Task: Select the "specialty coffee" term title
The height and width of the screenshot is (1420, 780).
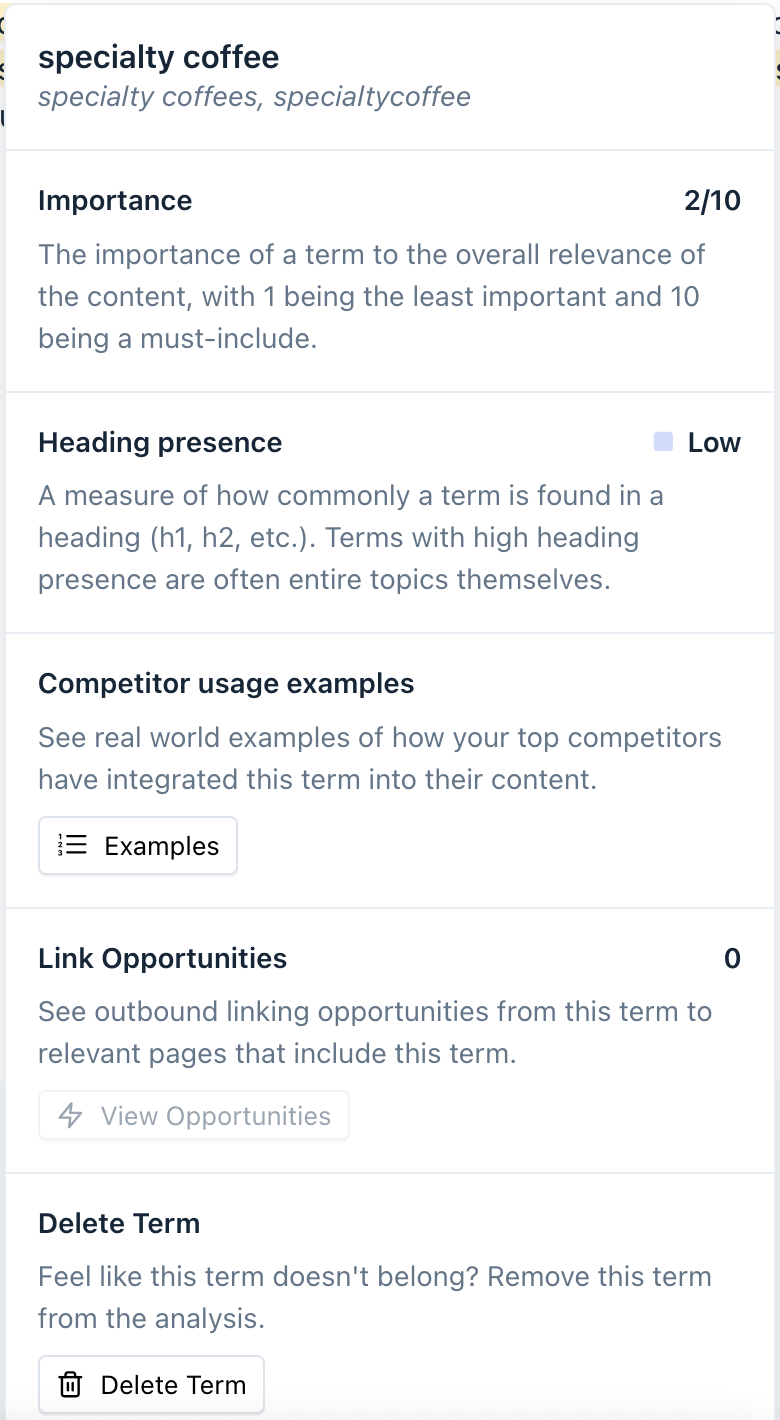Action: click(158, 57)
